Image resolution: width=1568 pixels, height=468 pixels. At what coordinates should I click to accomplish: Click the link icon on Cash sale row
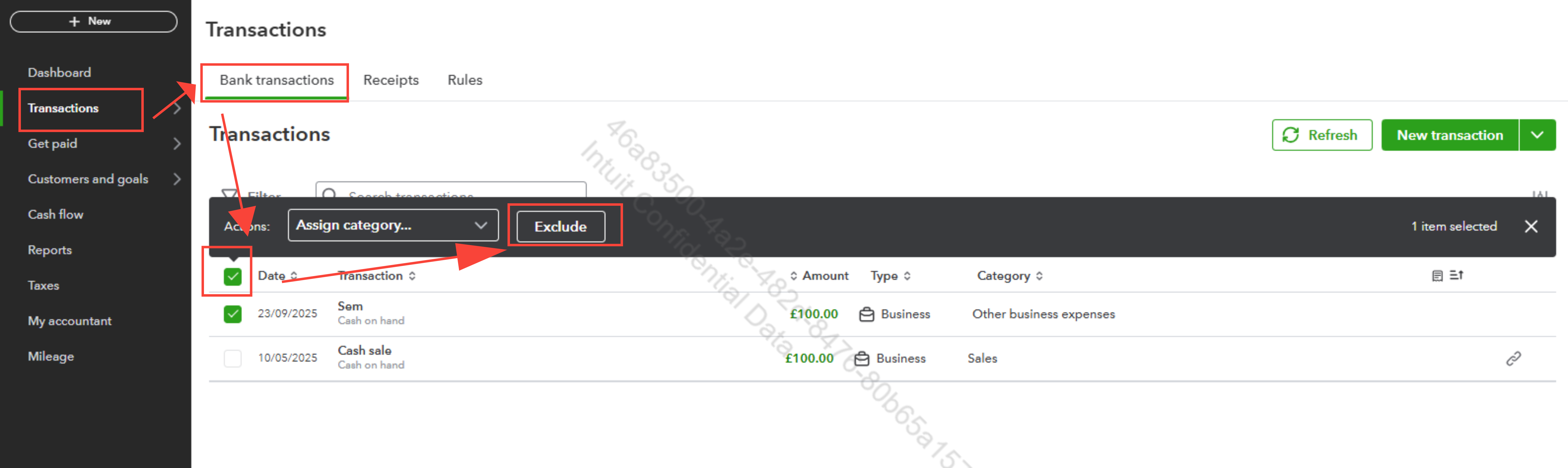click(1513, 358)
